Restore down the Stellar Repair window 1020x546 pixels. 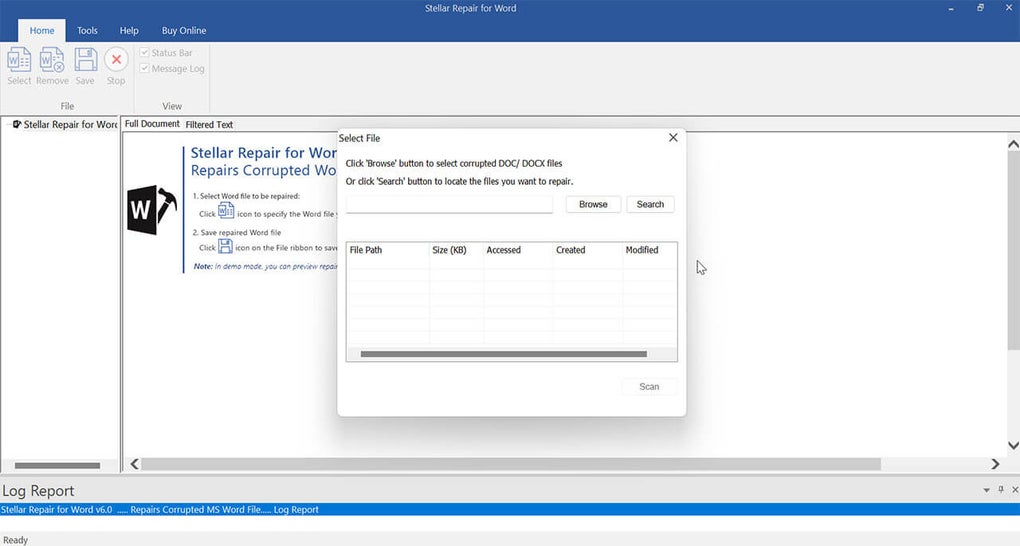pyautogui.click(x=980, y=8)
